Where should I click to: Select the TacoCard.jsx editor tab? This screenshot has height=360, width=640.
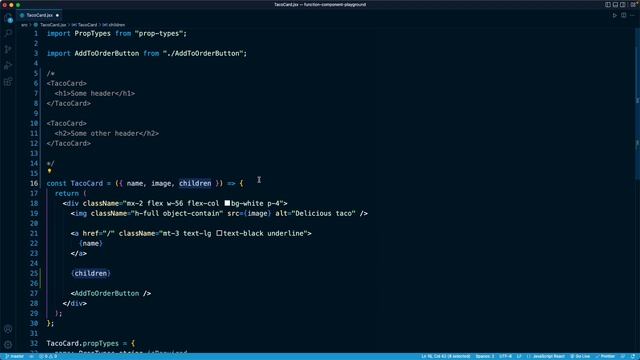pyautogui.click(x=40, y=16)
